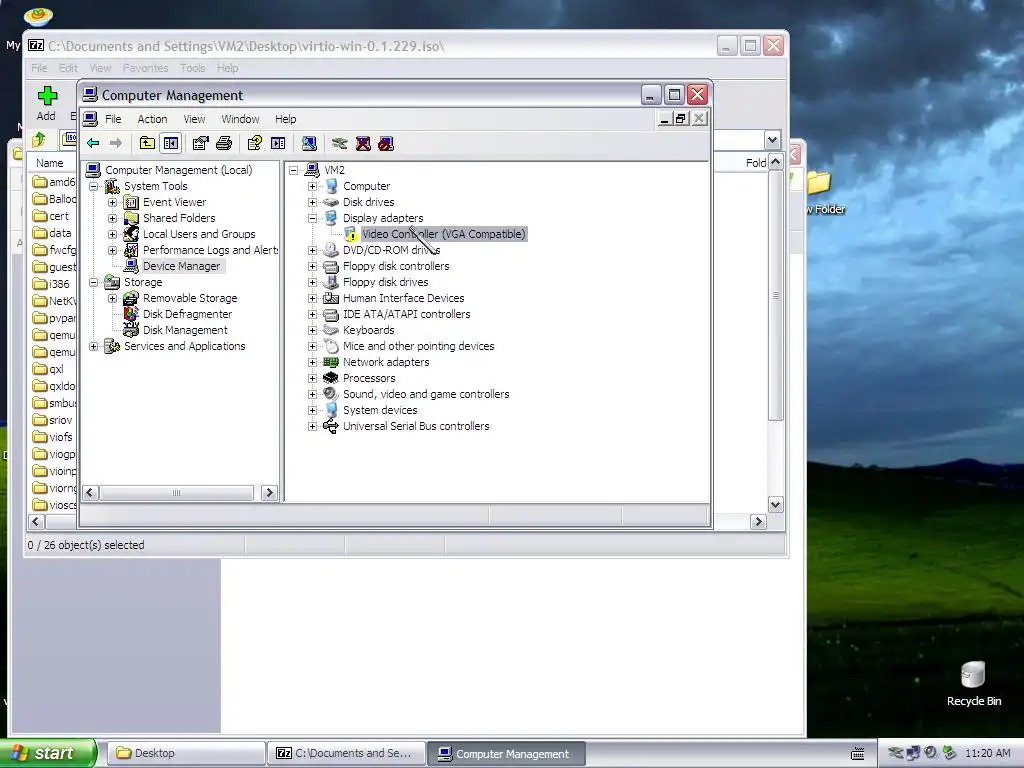
Task: Click the Name column header in 7-Zip
Action: [x=50, y=163]
